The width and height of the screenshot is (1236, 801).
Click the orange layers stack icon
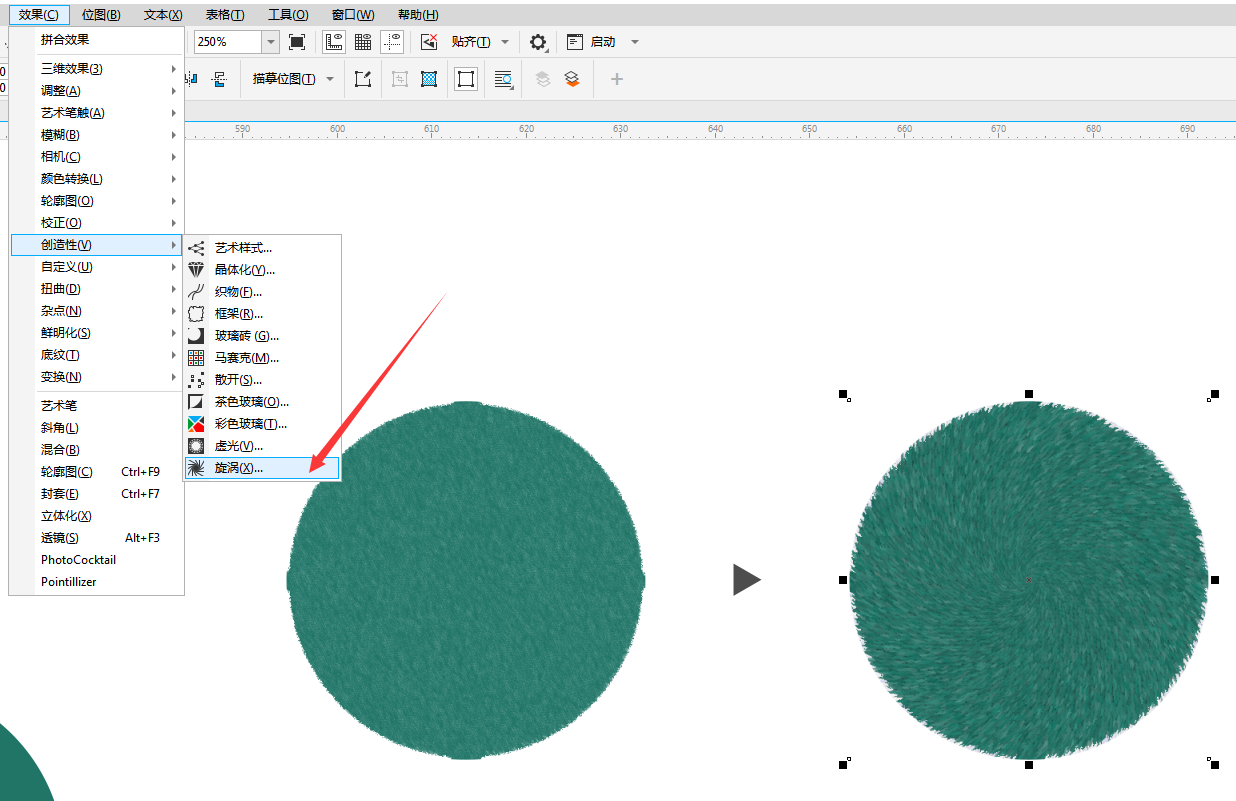click(572, 79)
